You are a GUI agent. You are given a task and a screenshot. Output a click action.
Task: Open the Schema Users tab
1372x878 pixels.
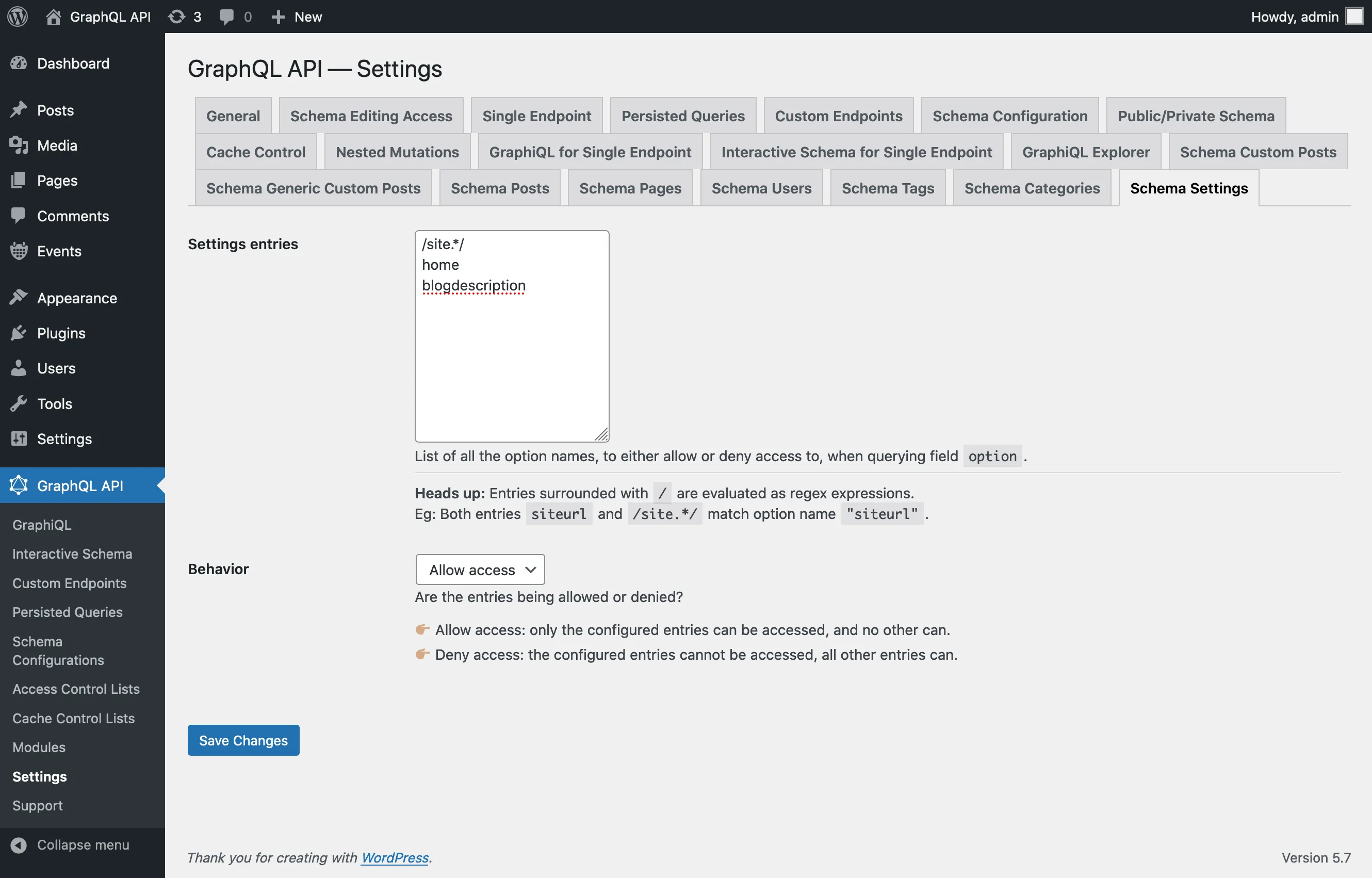point(761,188)
